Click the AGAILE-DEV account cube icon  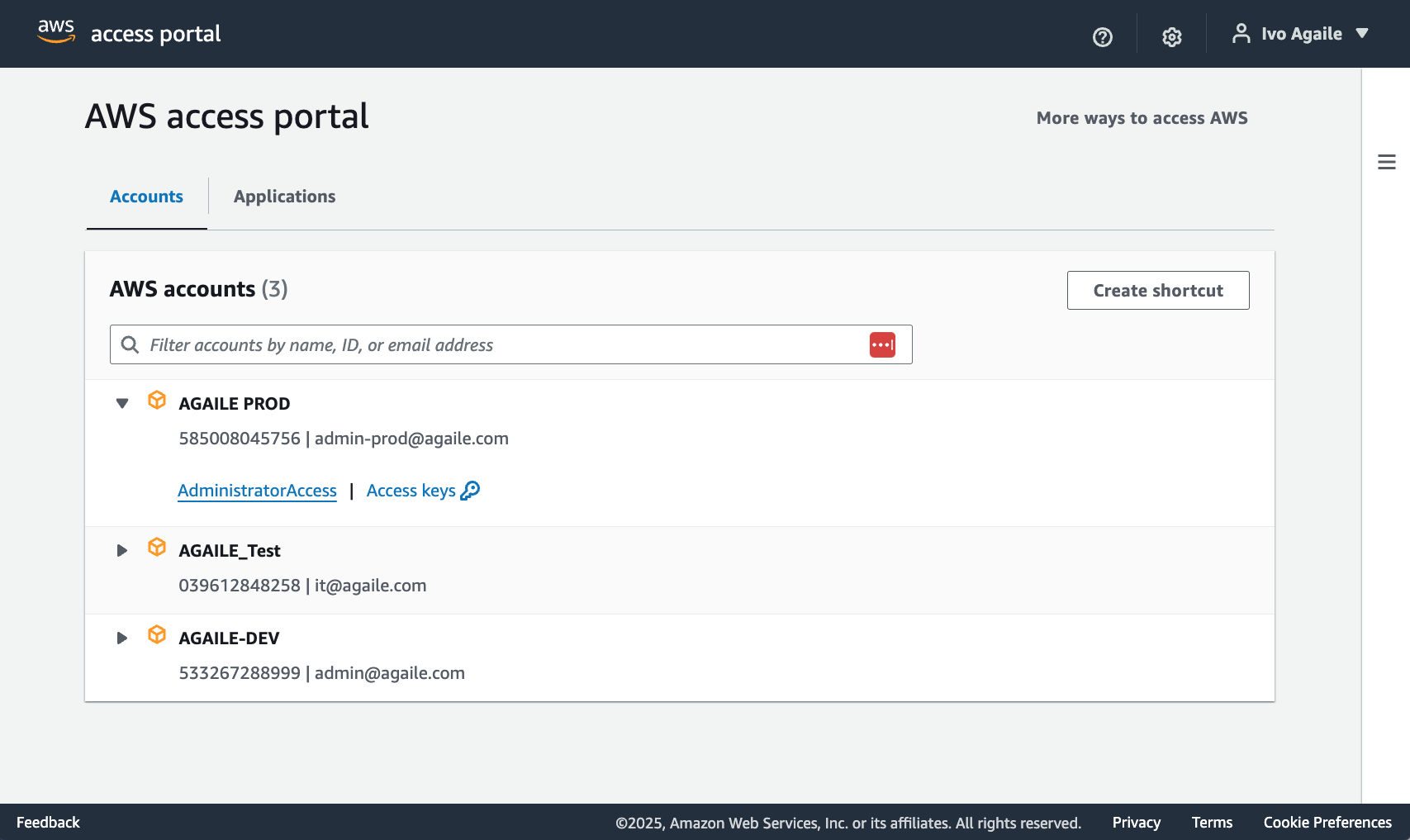(x=157, y=634)
